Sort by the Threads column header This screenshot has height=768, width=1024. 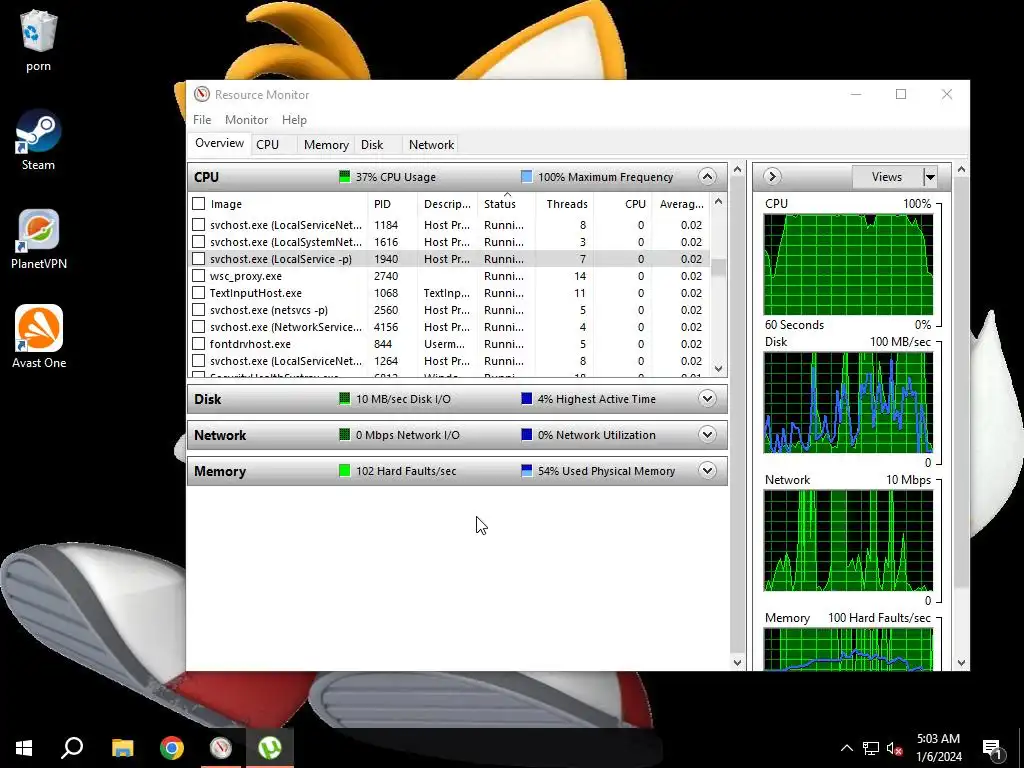pos(565,204)
